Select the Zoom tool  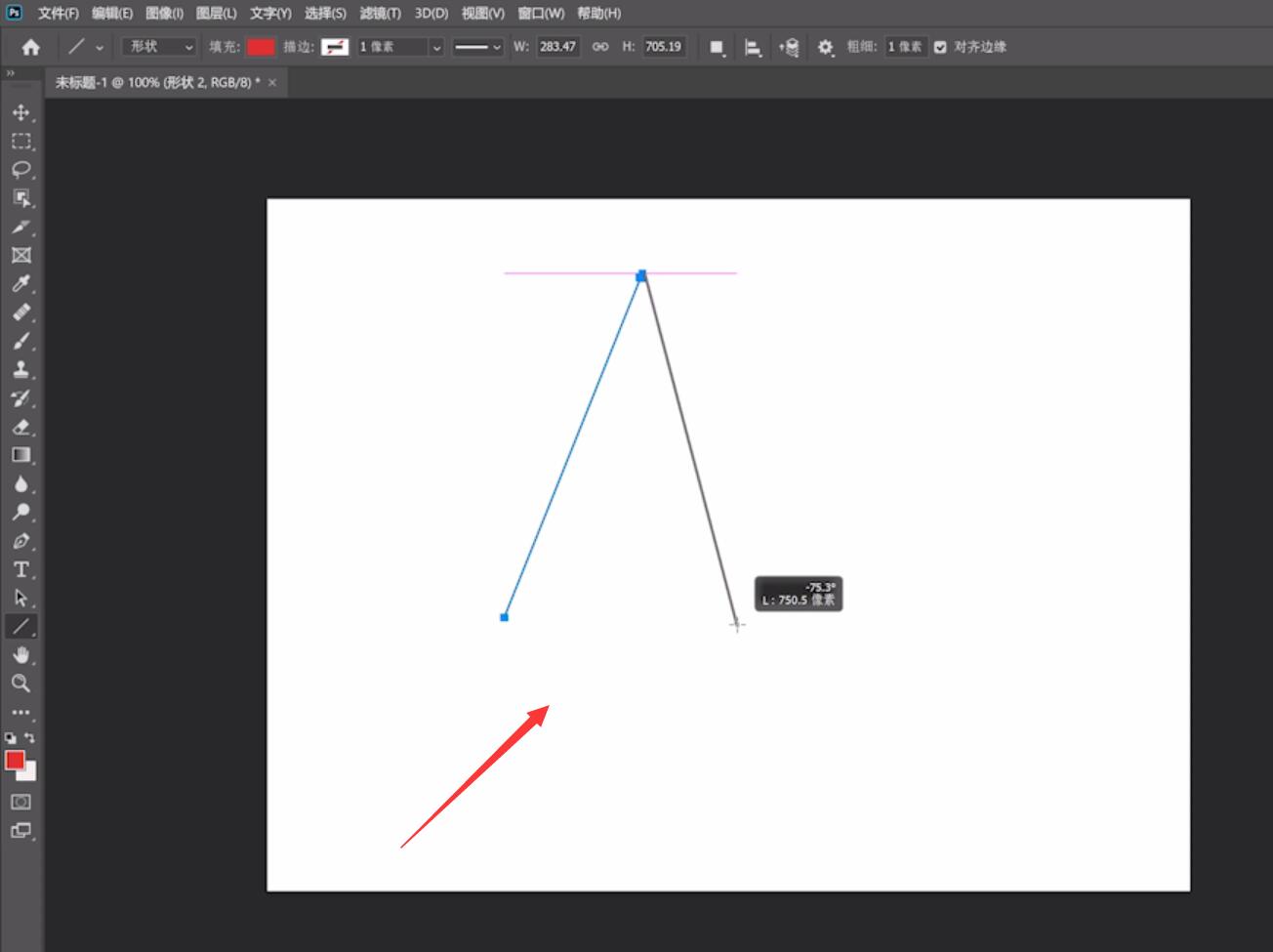(21, 683)
